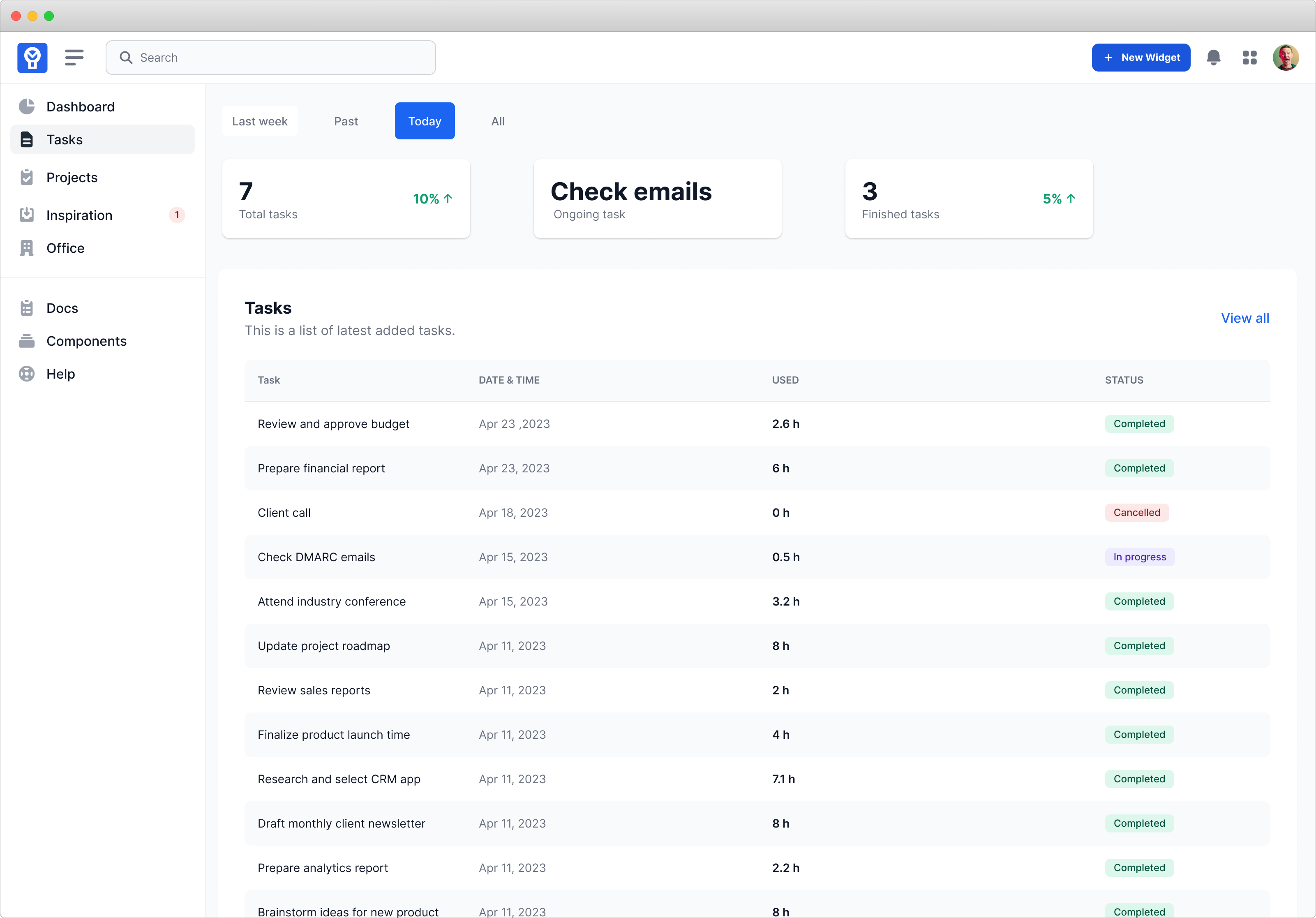Click the Office building icon
The height and width of the screenshot is (918, 1316).
point(26,248)
